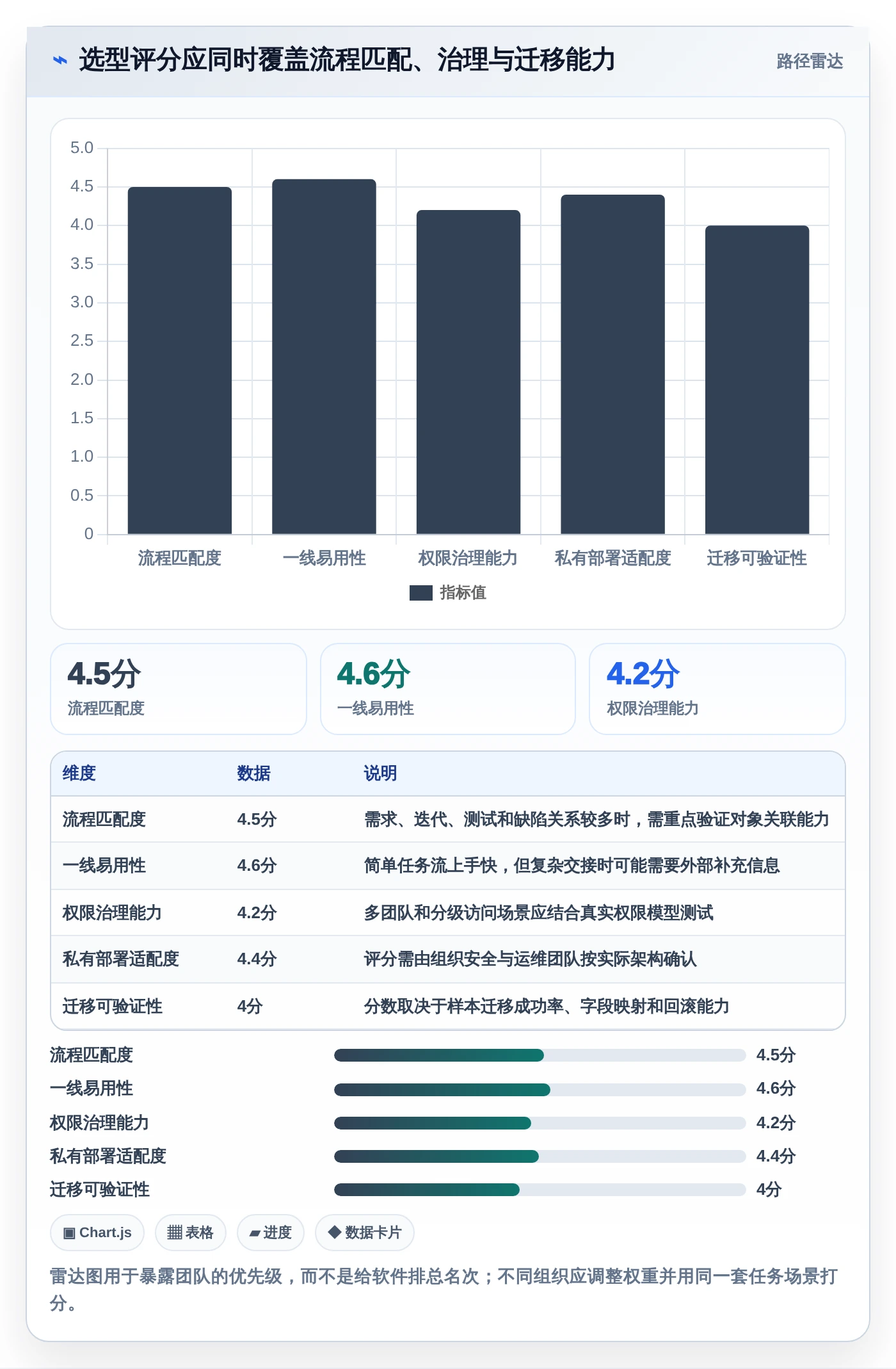This screenshot has width=896, height=1369.
Task: Click the 数据 column header
Action: coord(253,774)
